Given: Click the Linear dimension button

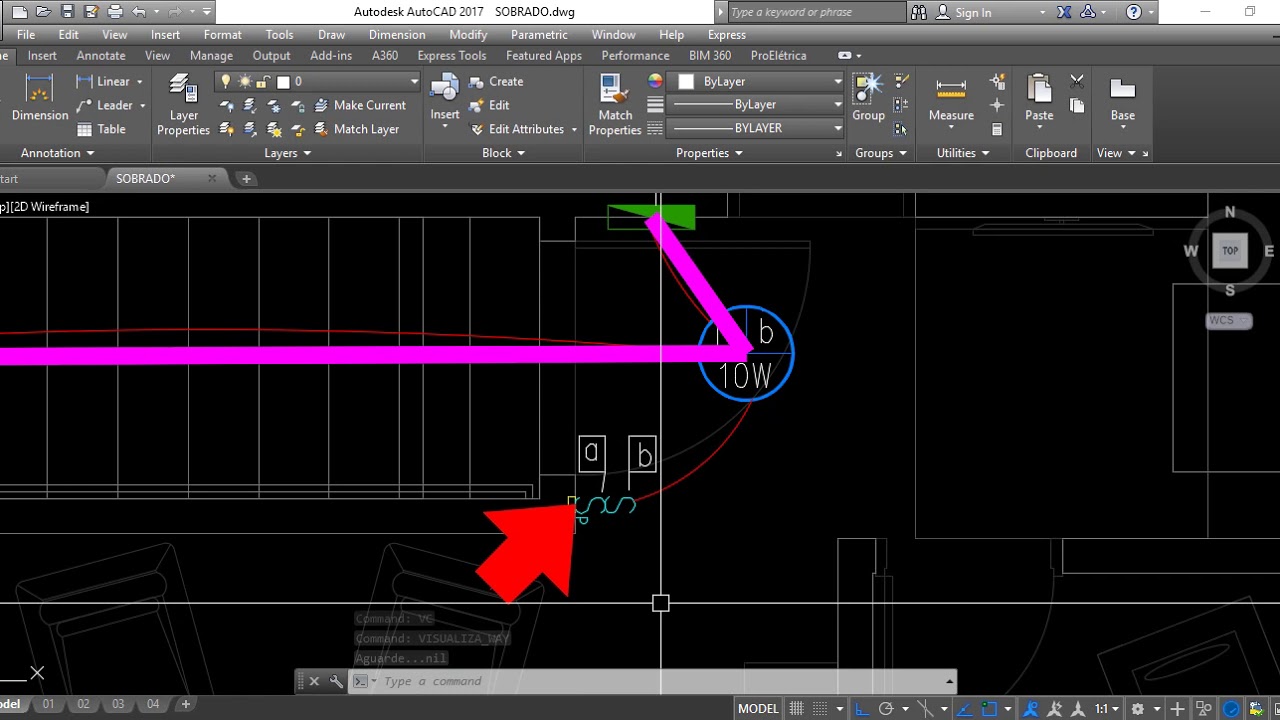Looking at the screenshot, I should pyautogui.click(x=104, y=82).
